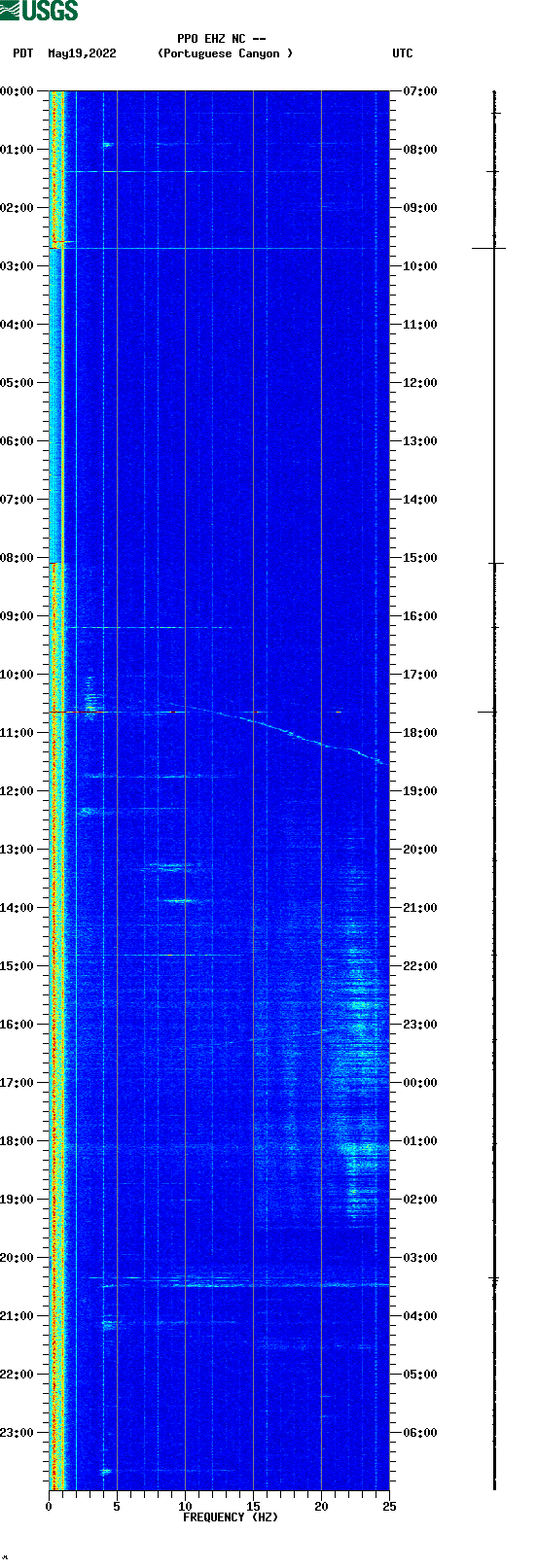Click frequency axis tick 25

(389, 1507)
